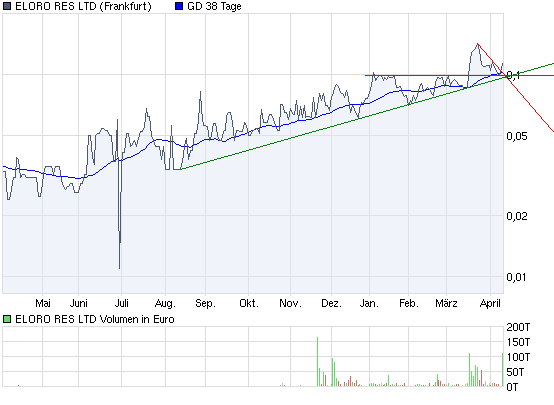
Task: Click the 'Aug.' month axis label
Action: coord(165,304)
